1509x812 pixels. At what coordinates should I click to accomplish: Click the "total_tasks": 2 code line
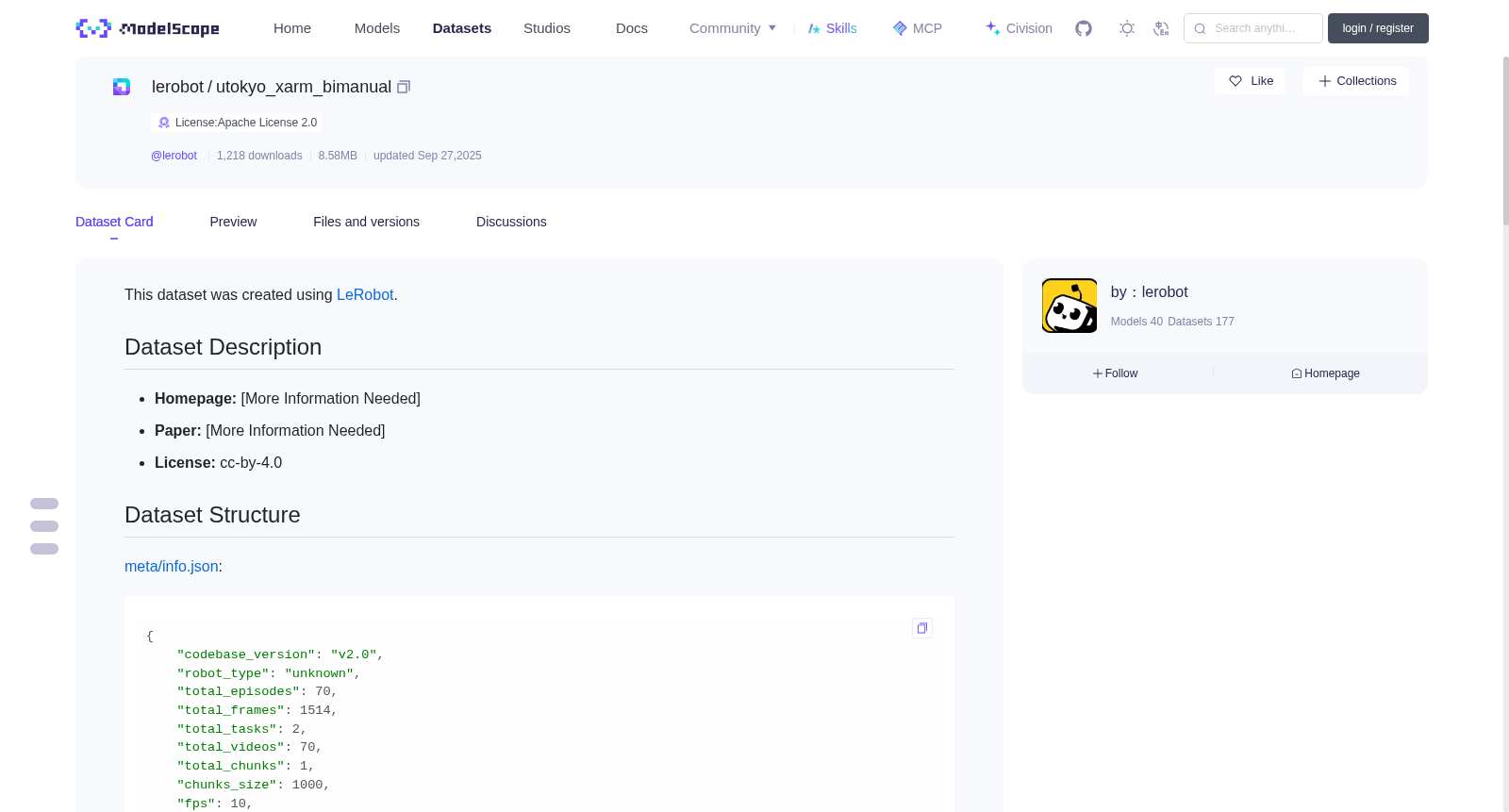tap(241, 729)
